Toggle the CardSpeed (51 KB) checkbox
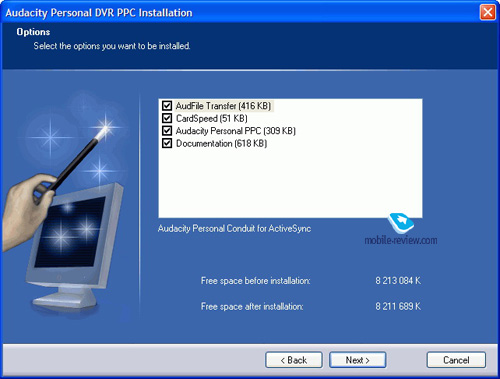 coord(167,118)
